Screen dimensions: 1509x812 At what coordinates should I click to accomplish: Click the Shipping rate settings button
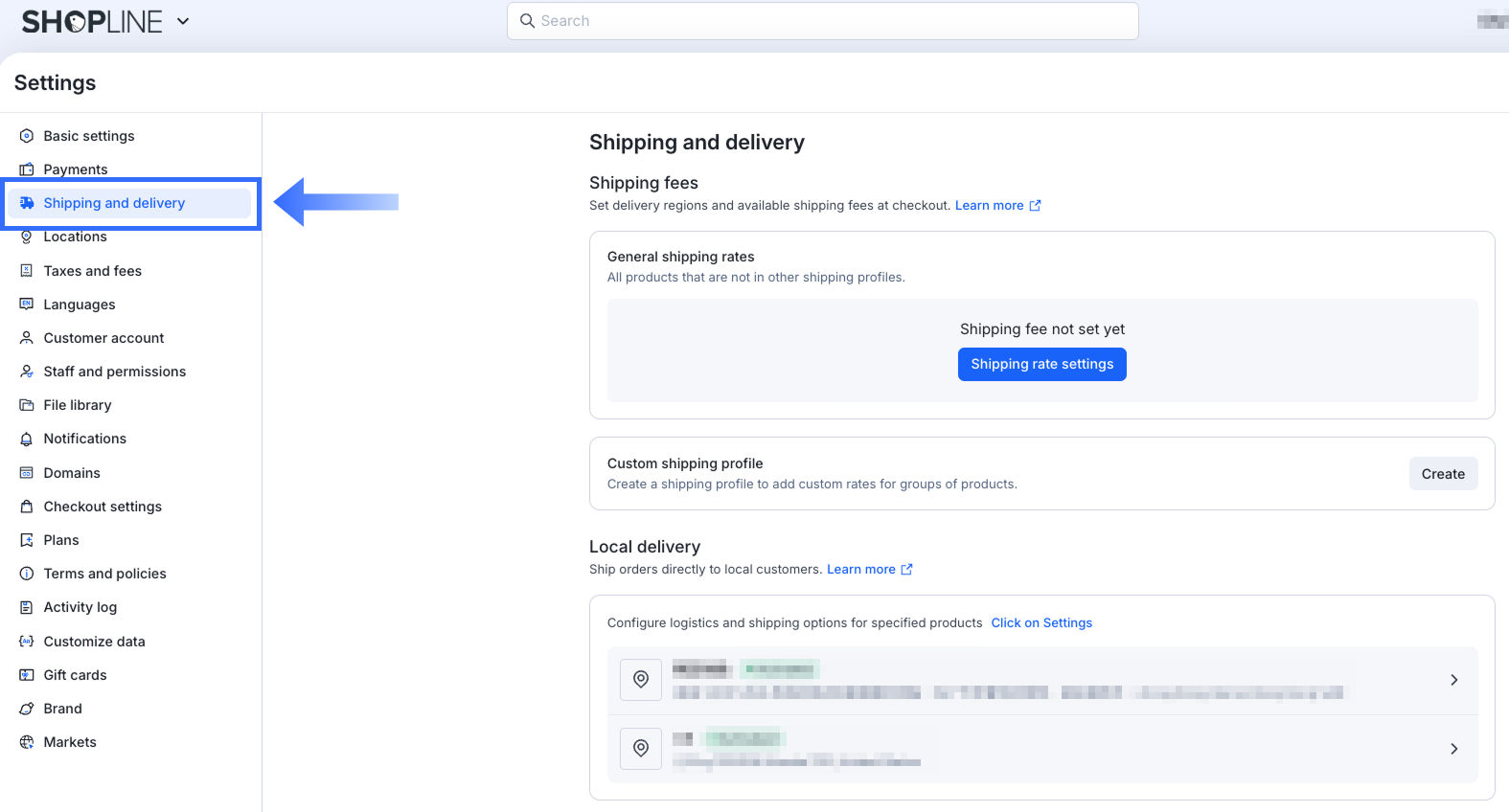click(1041, 364)
